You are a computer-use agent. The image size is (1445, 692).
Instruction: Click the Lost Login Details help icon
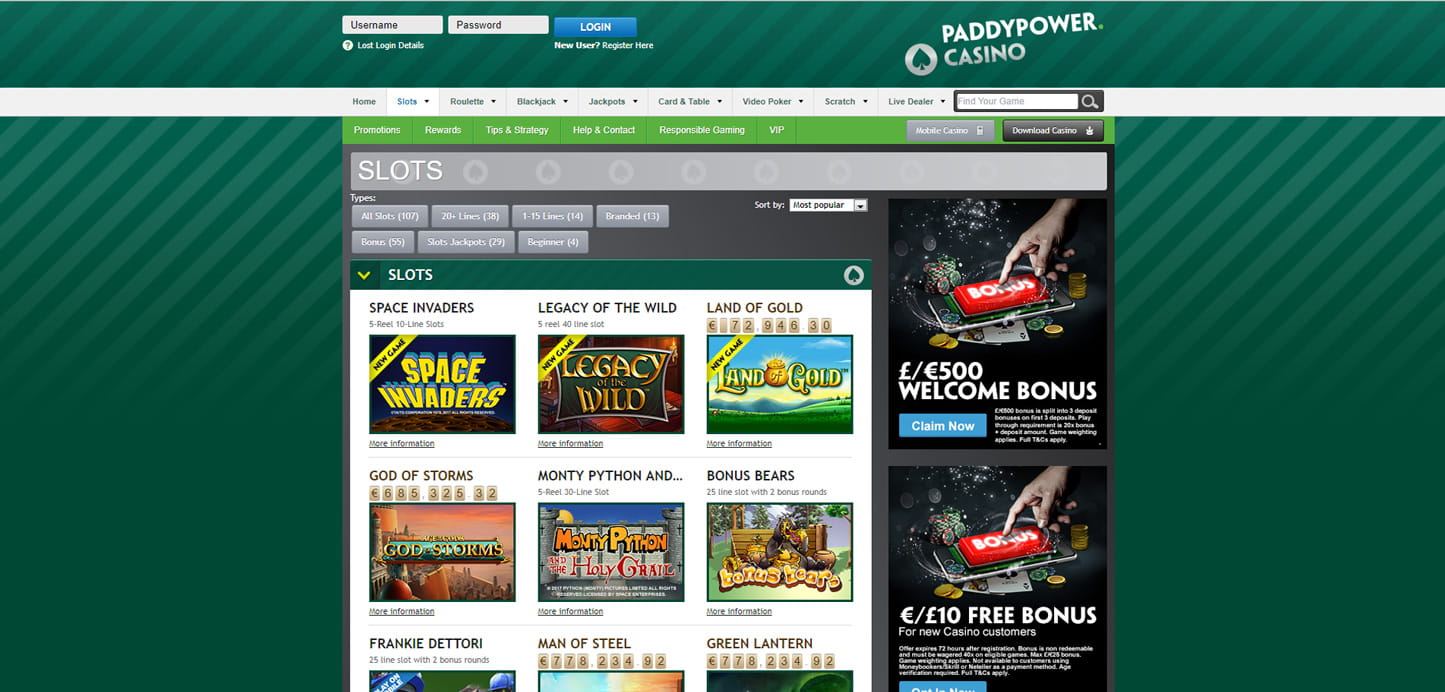pyautogui.click(x=347, y=46)
